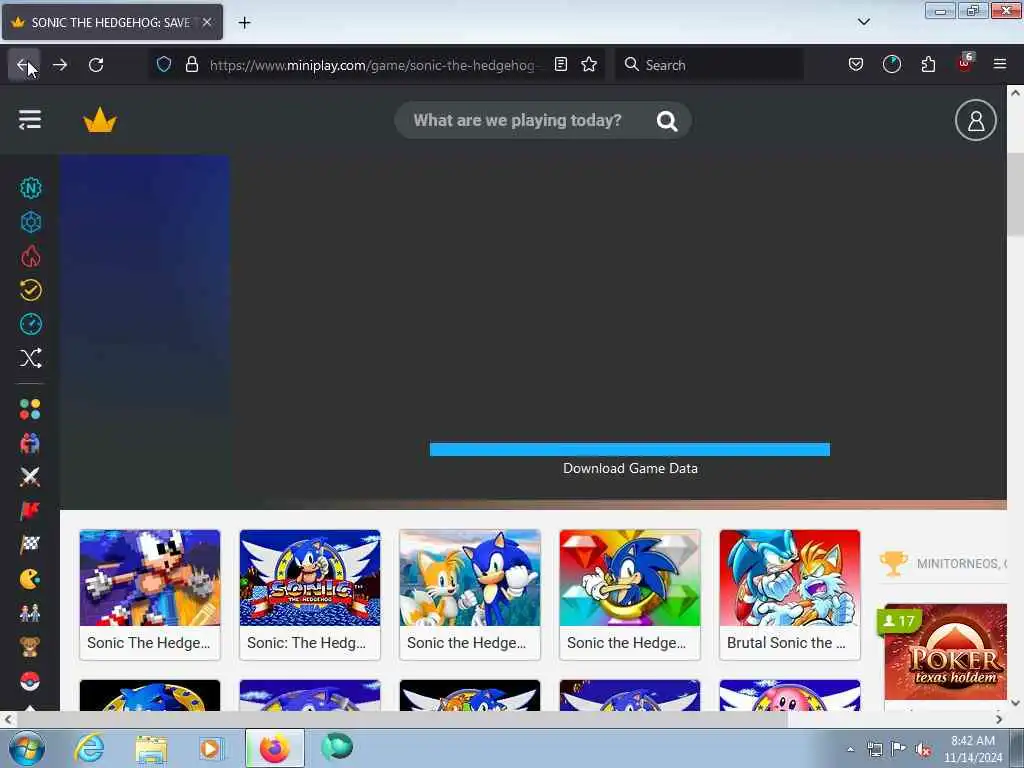
Task: Open the flame hot games icon
Action: tap(30, 256)
